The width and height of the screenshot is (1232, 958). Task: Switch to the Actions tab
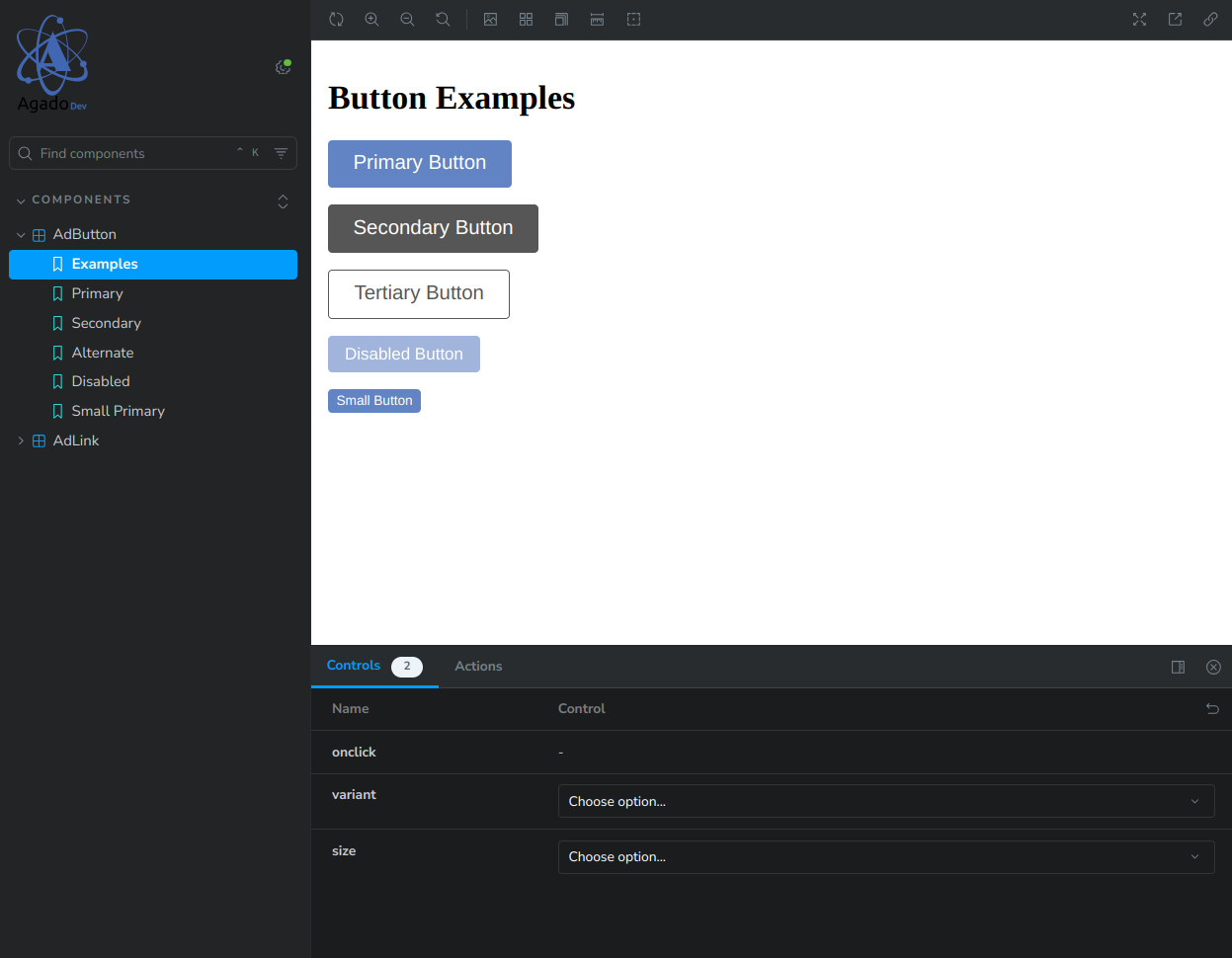coord(478,666)
